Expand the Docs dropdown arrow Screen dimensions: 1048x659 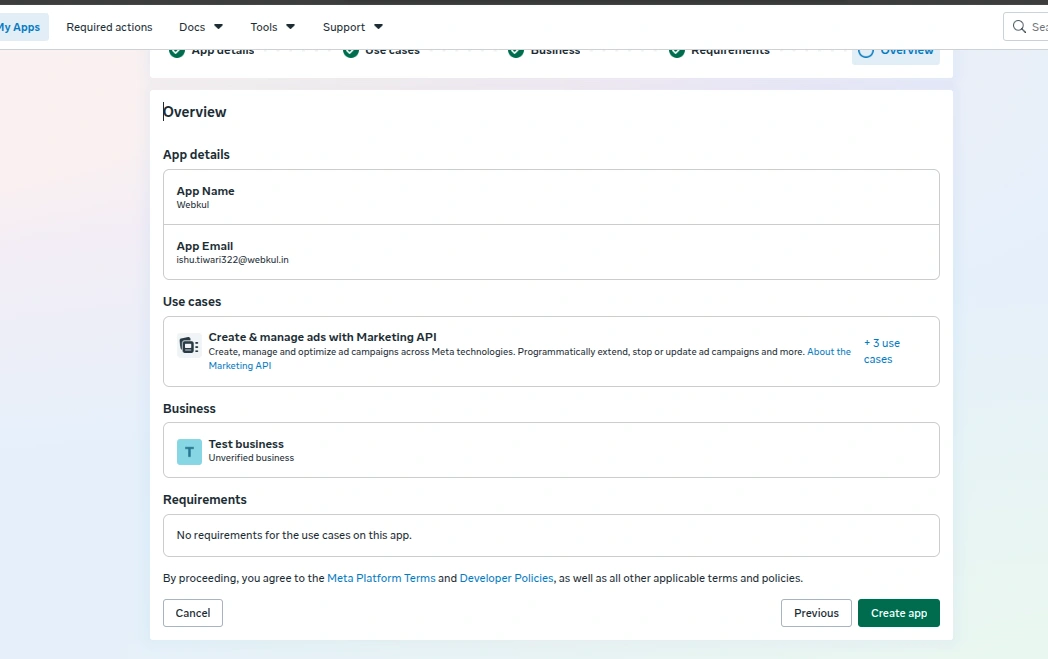[218, 27]
